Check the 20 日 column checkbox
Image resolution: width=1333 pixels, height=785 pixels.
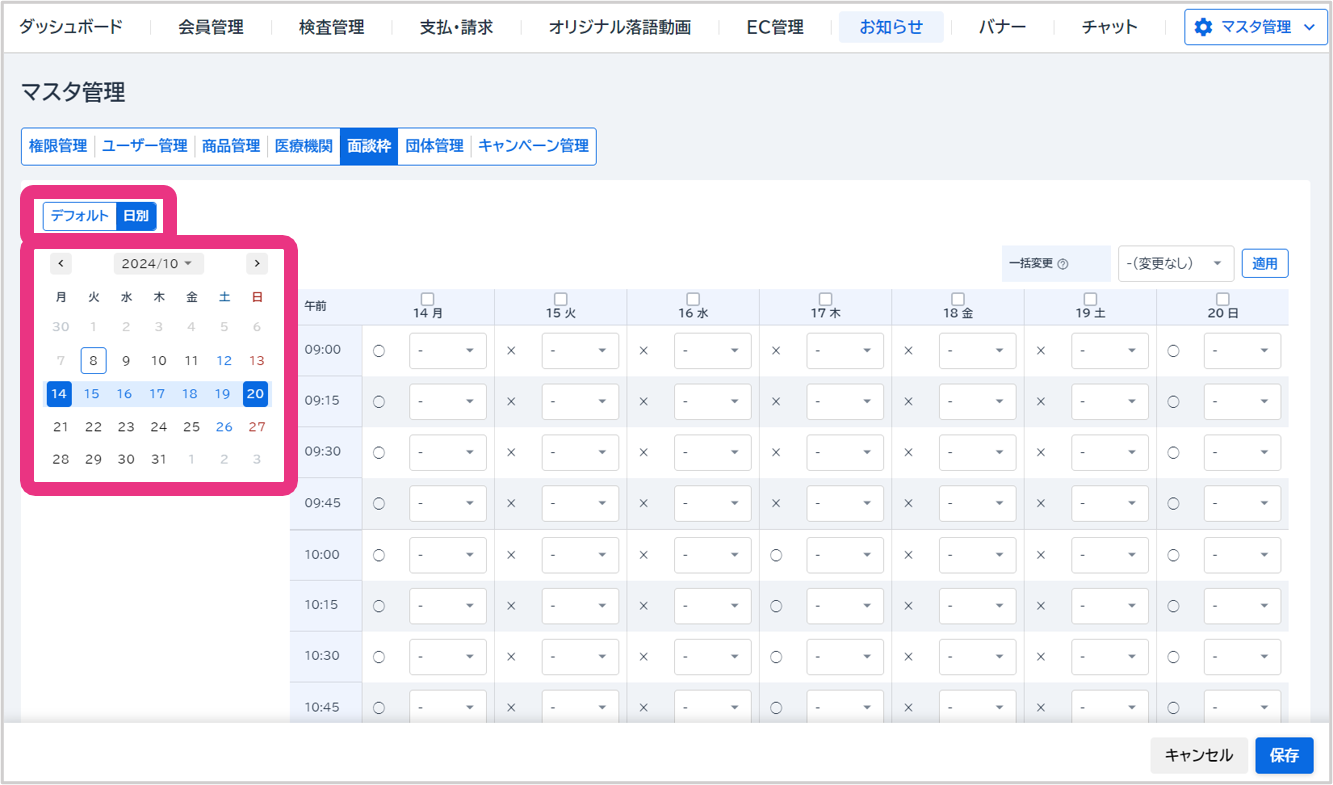click(1222, 299)
